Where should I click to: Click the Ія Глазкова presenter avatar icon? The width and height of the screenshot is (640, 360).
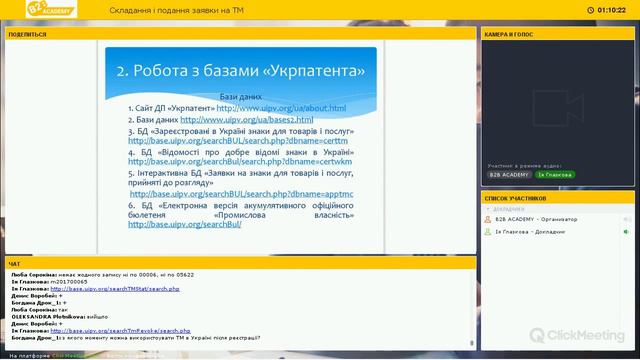[x=487, y=232]
